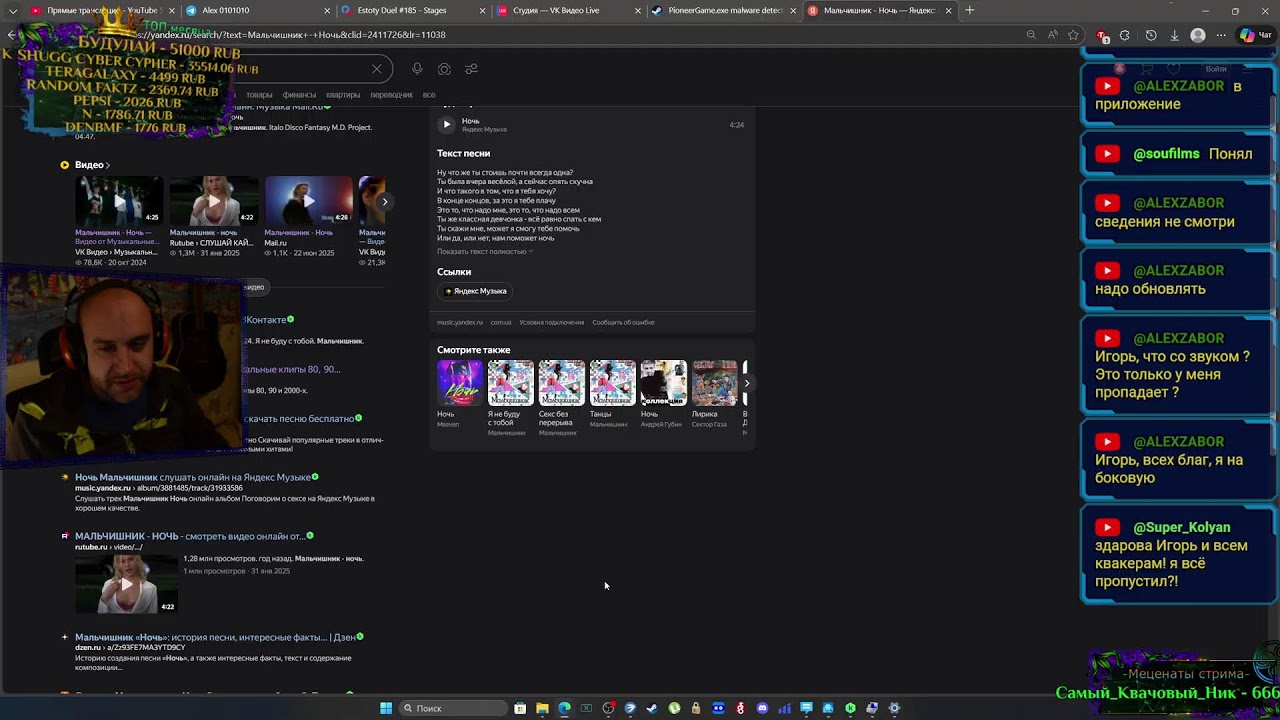The image size is (1280, 720).
Task: Open Steam from the taskbar
Action: point(652,708)
